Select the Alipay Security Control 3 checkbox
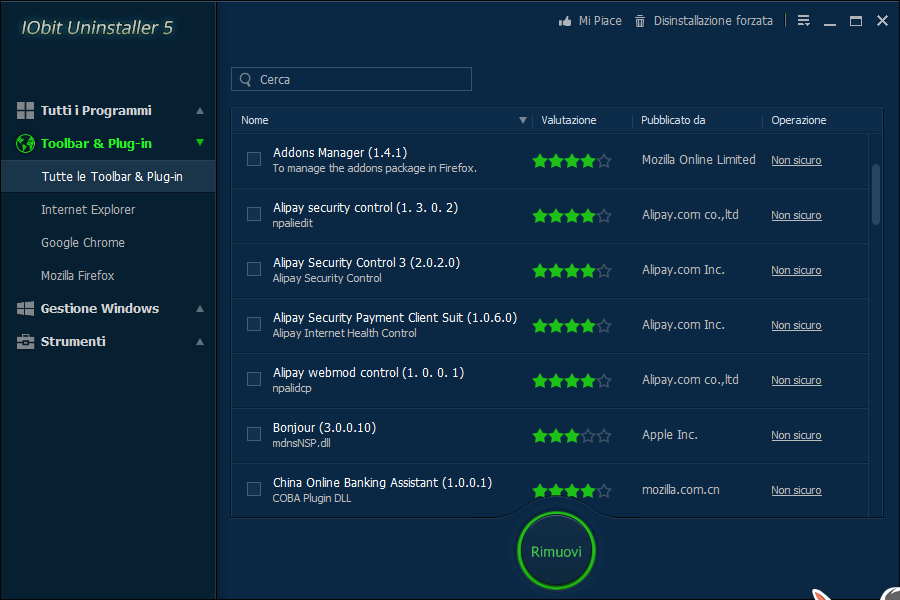Viewport: 900px width, 600px height. point(254,269)
